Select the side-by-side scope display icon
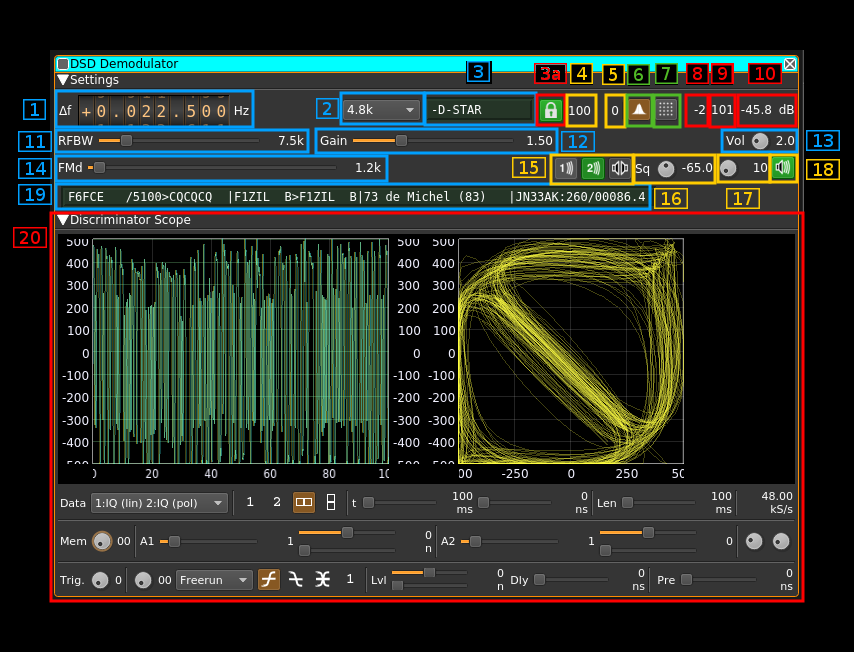The width and height of the screenshot is (854, 652). pos(304,502)
